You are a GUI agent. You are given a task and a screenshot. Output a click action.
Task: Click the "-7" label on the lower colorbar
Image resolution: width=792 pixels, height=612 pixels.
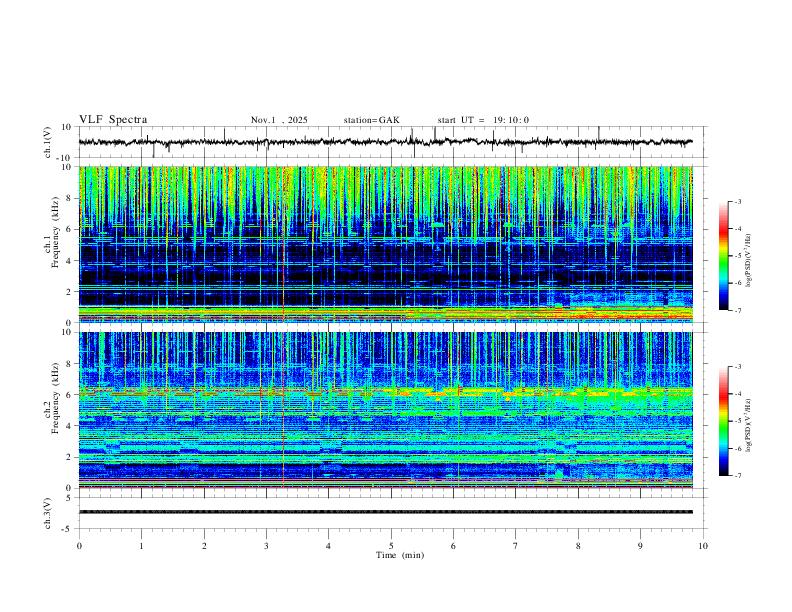[x=738, y=475]
